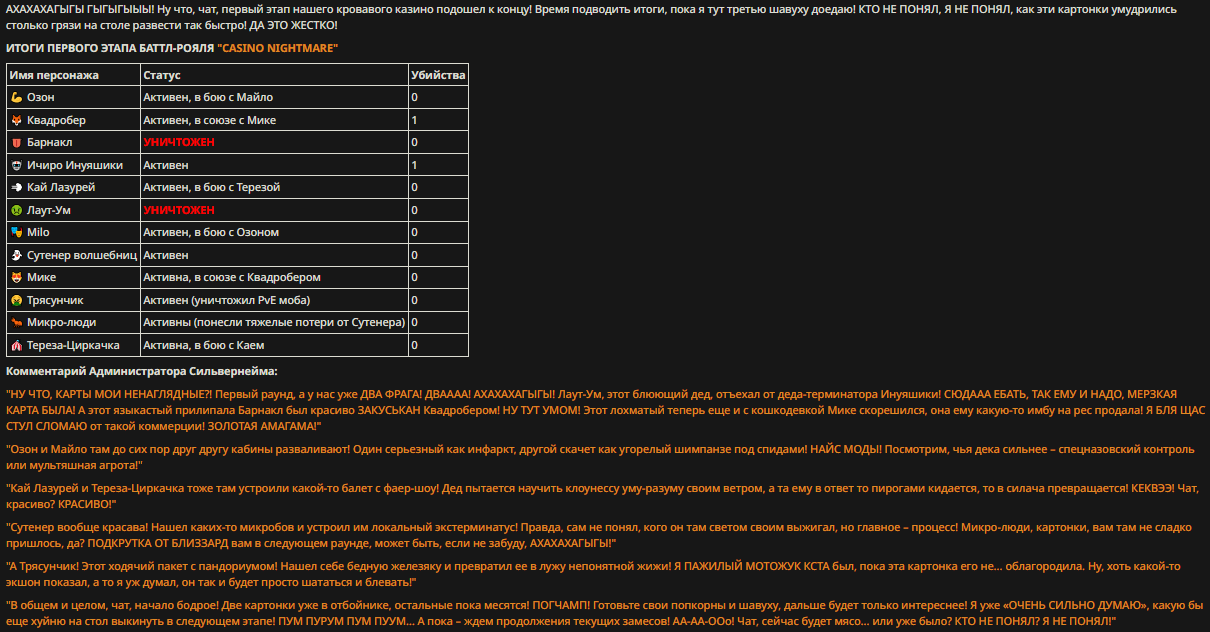Click the kill count 0 in Барнакл row
Screen dimensions: 1210x632
tap(414, 142)
